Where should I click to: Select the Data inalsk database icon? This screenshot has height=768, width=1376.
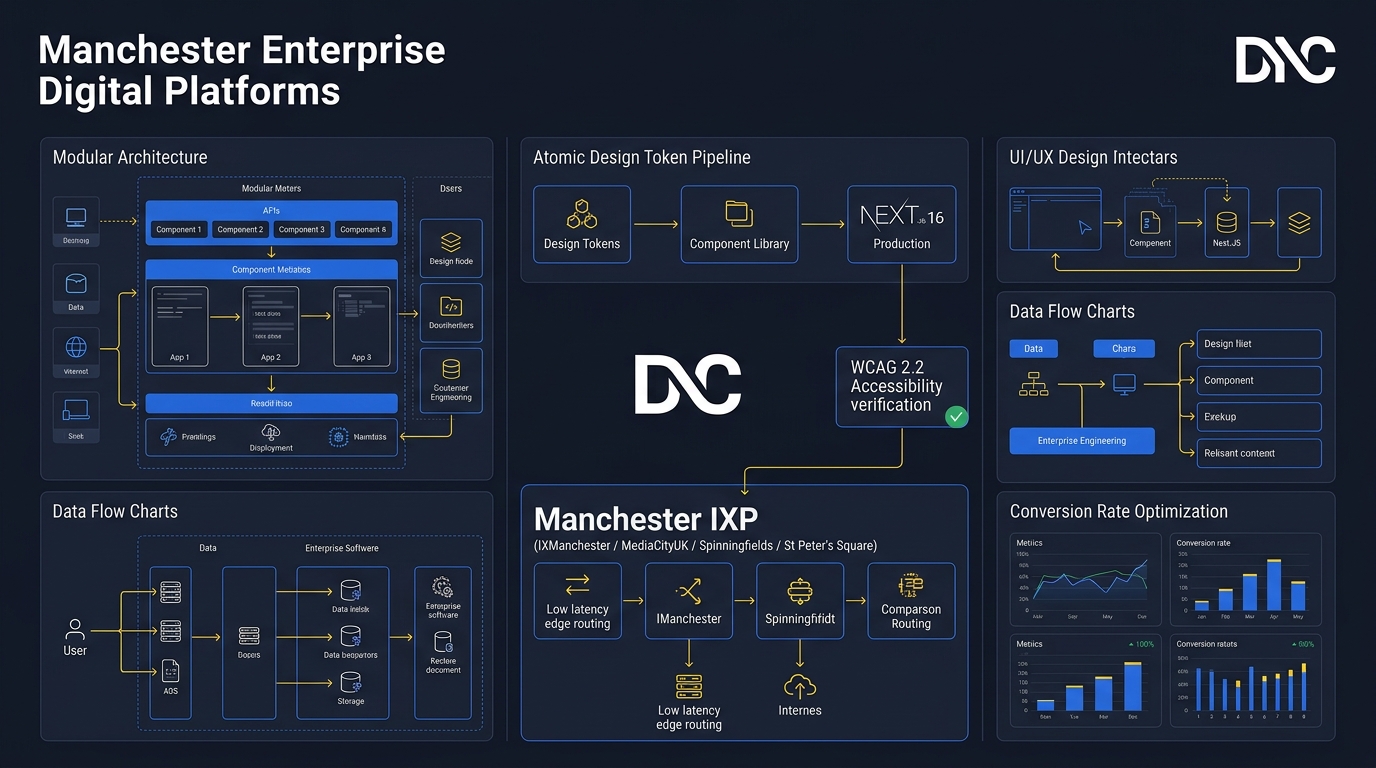click(351, 590)
